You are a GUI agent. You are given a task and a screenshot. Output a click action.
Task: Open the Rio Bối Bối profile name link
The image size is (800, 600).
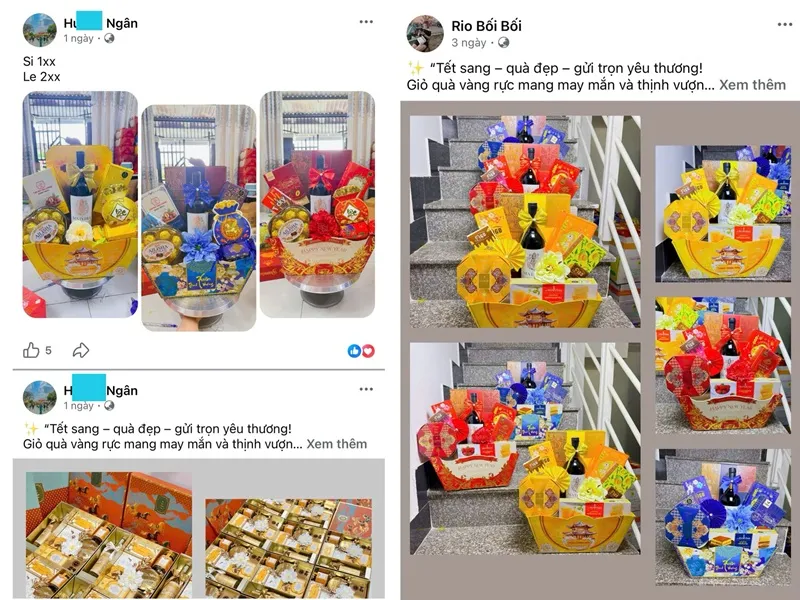486,26
